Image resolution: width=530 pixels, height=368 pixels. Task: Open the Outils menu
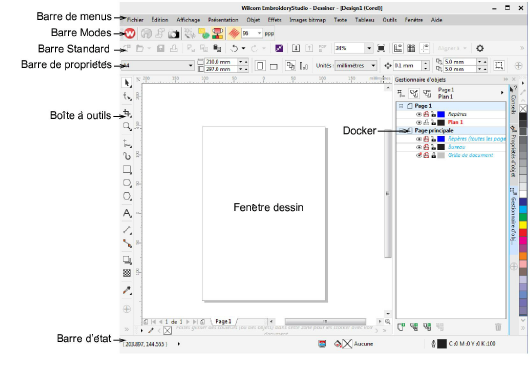(x=390, y=20)
